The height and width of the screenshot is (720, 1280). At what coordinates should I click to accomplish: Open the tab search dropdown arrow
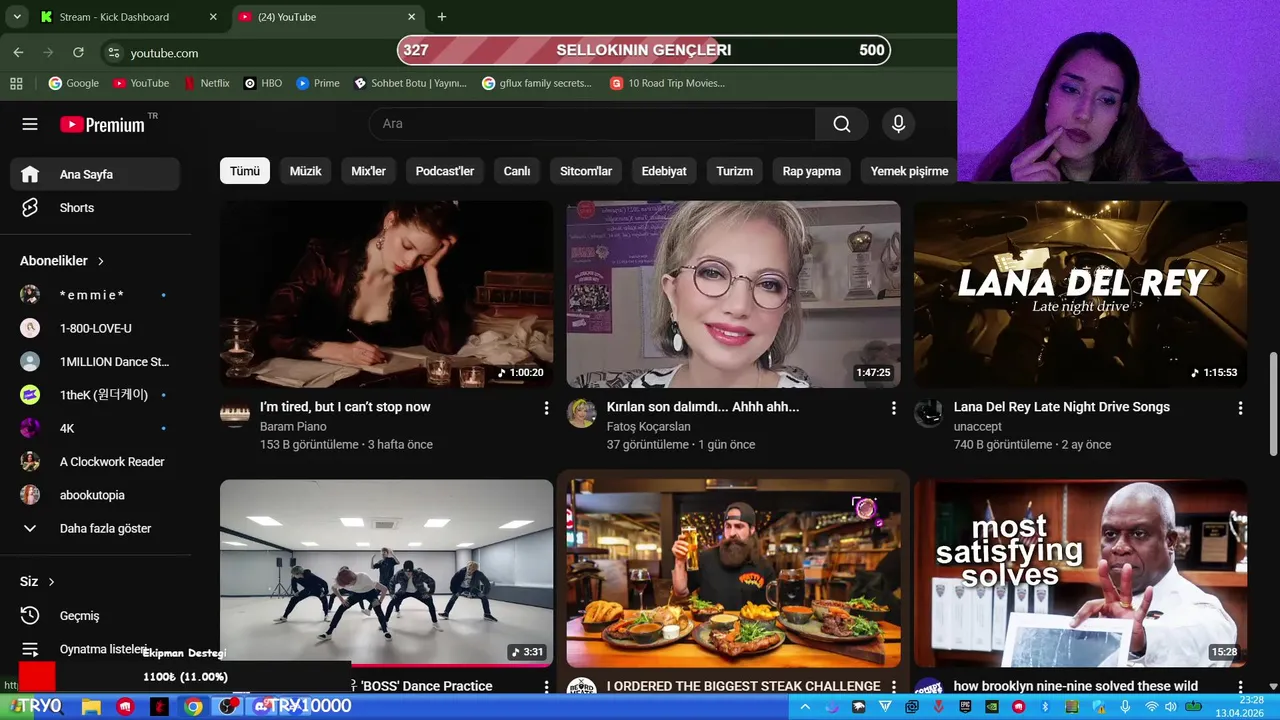point(17,17)
